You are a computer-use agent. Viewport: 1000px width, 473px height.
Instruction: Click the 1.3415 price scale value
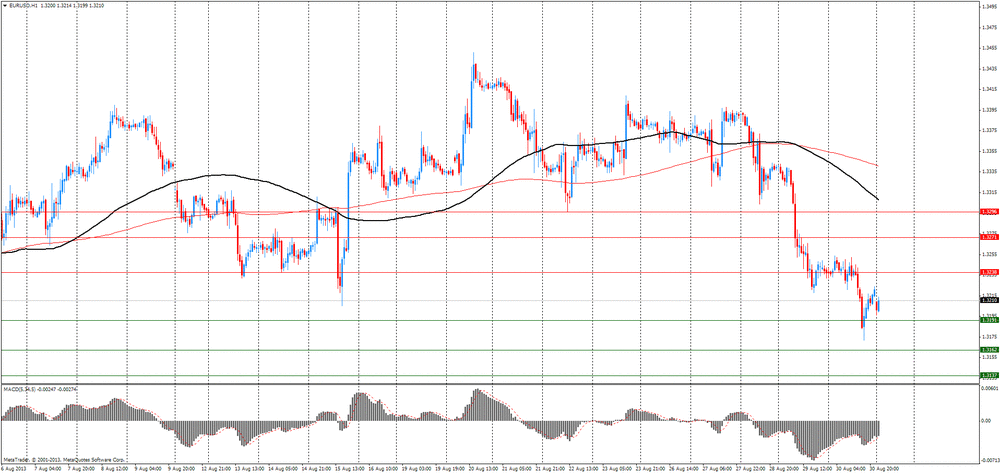pyautogui.click(x=990, y=89)
